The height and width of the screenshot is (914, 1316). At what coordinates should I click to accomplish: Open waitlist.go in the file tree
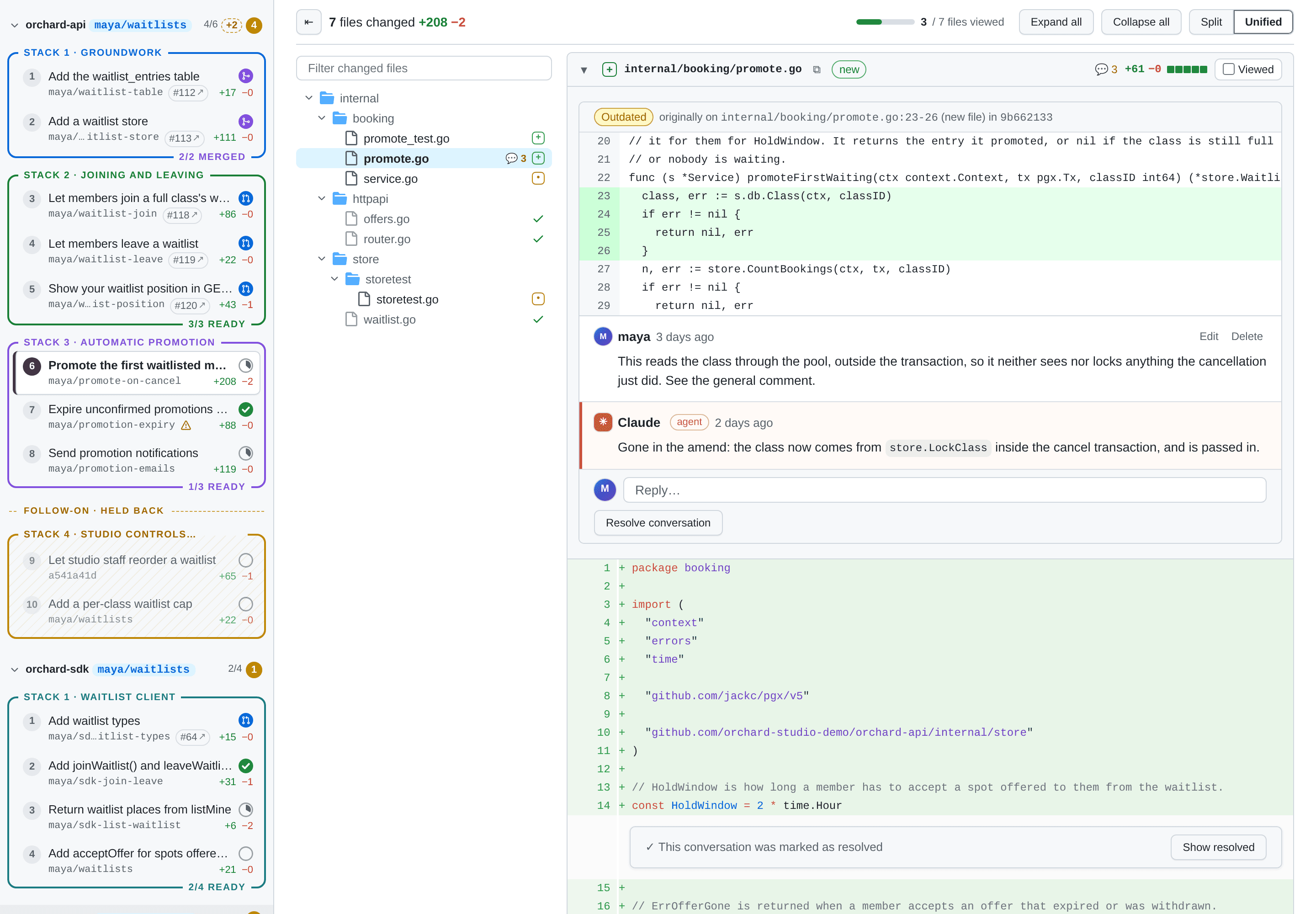(x=424, y=319)
